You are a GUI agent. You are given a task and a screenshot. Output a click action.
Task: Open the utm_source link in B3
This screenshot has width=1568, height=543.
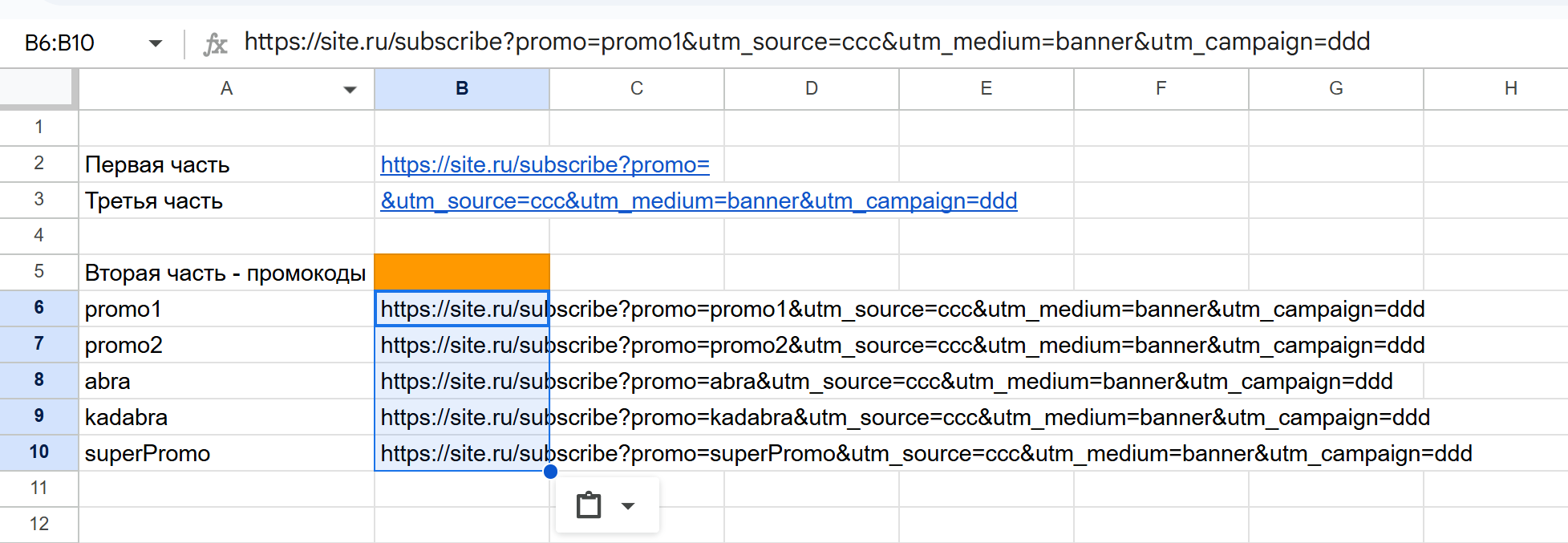pyautogui.click(x=698, y=201)
